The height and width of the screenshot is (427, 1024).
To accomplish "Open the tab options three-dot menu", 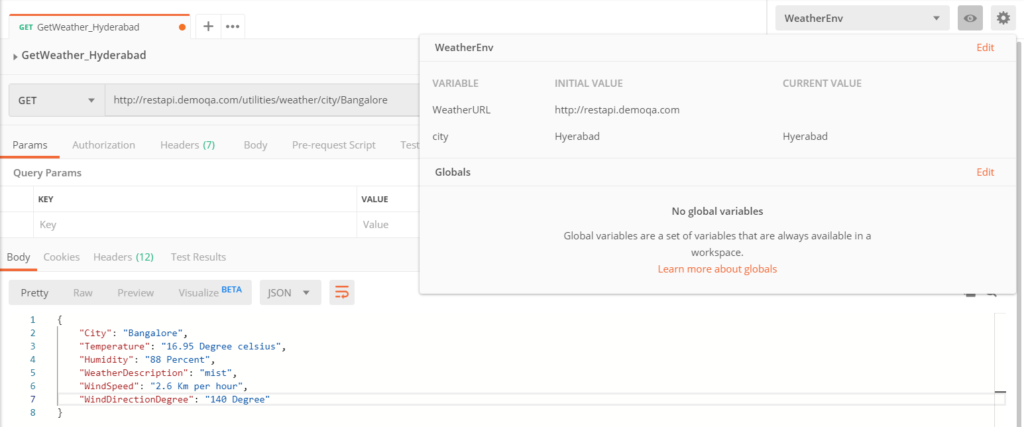I will pos(232,27).
